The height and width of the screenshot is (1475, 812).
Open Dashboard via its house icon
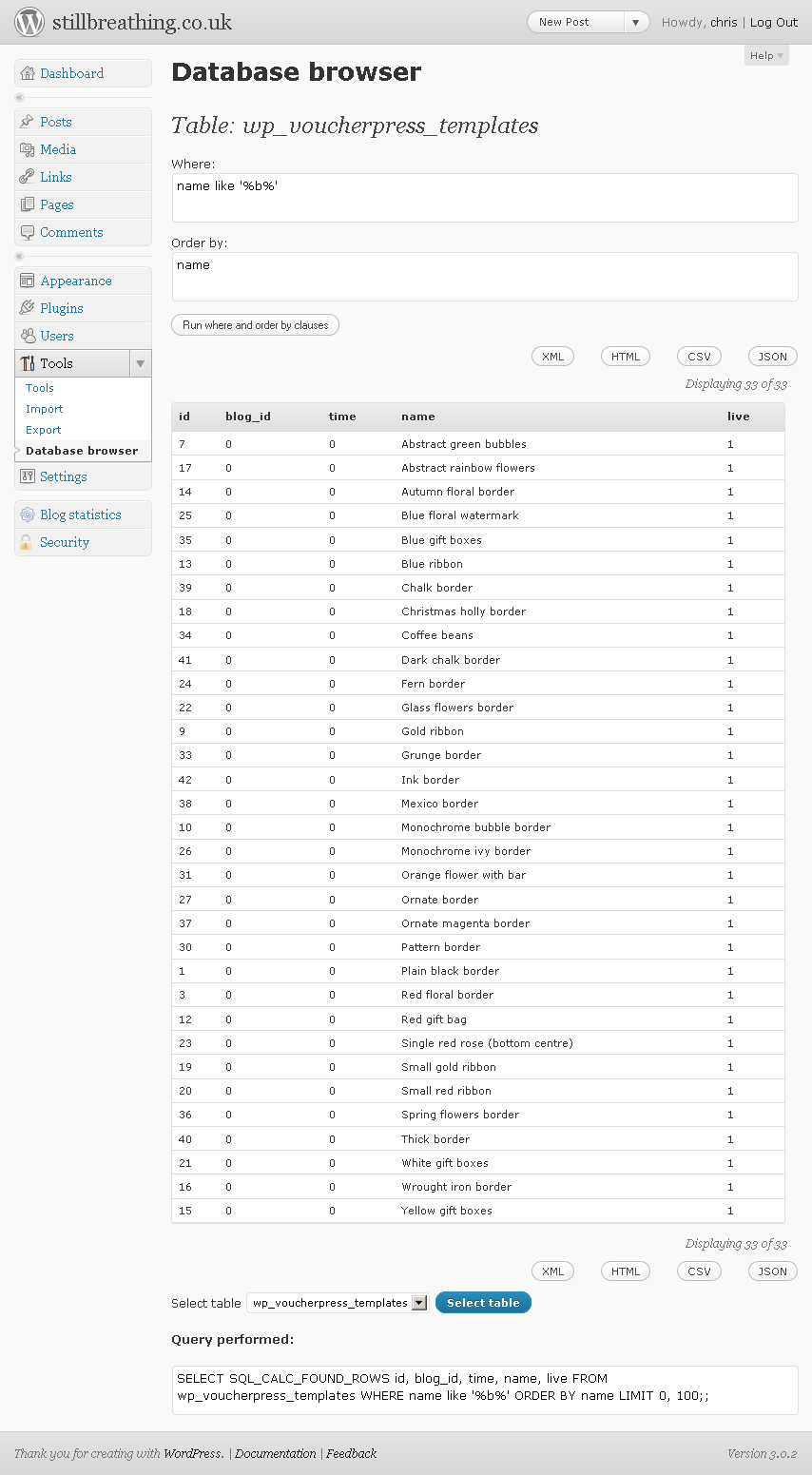pos(28,73)
